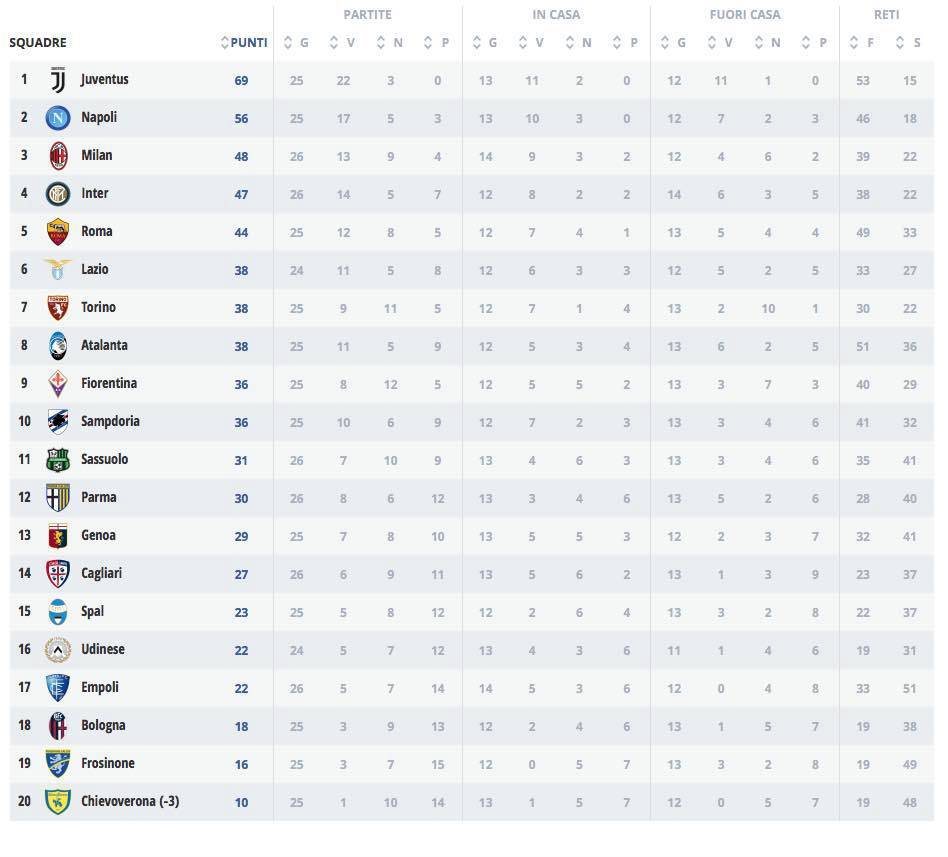Click the Roma club crest icon

[x=58, y=232]
